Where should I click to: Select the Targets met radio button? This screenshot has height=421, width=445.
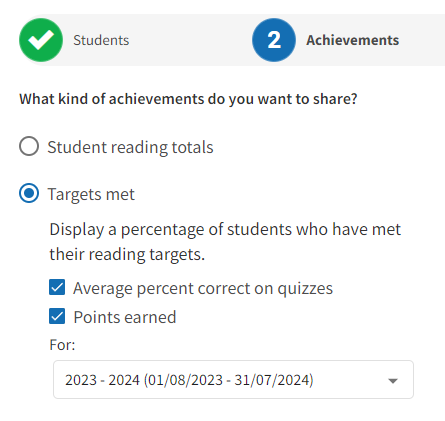29,193
